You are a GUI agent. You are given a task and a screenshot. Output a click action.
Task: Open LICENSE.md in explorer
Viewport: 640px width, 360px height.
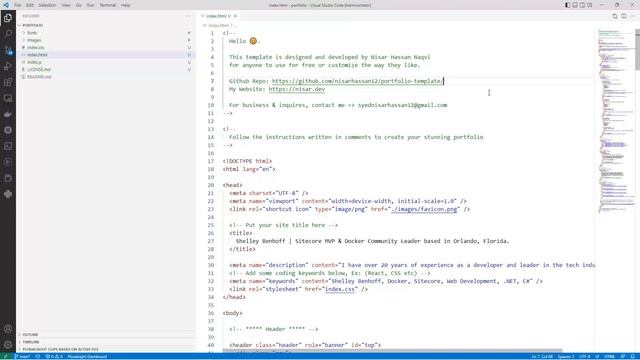(106, 69)
